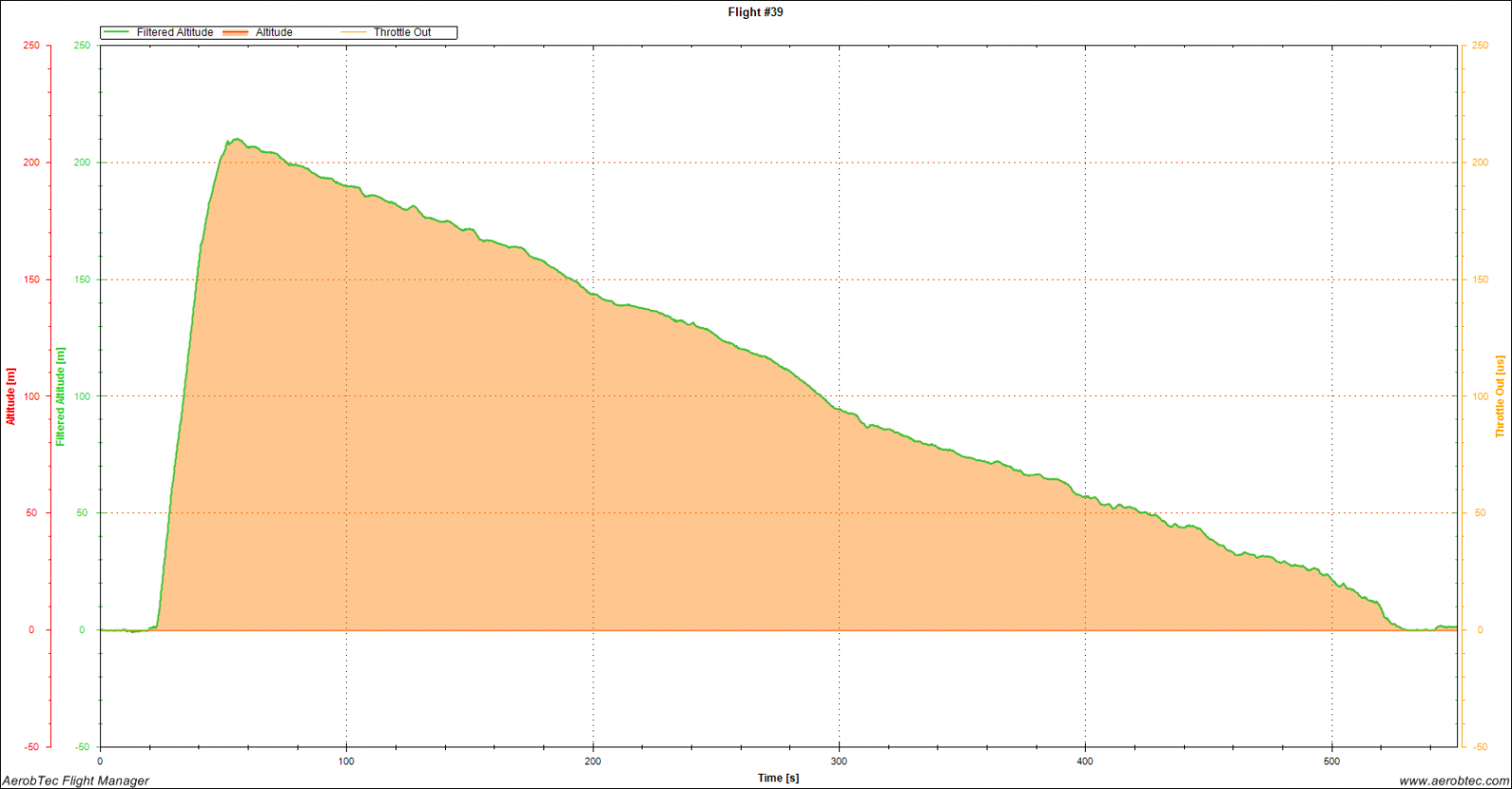This screenshot has width=1512, height=789.
Task: Click the 250 label on the red Altitude axis
Action: click(x=32, y=45)
